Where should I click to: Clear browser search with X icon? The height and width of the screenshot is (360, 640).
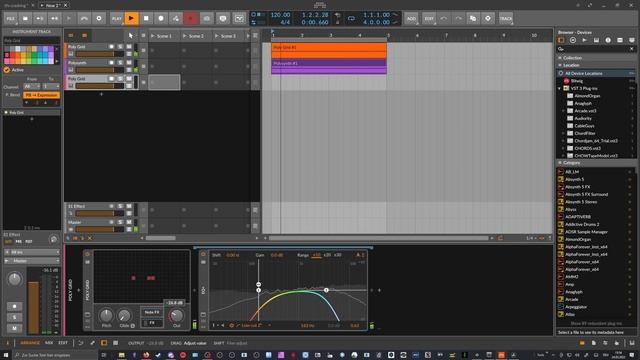click(x=632, y=49)
